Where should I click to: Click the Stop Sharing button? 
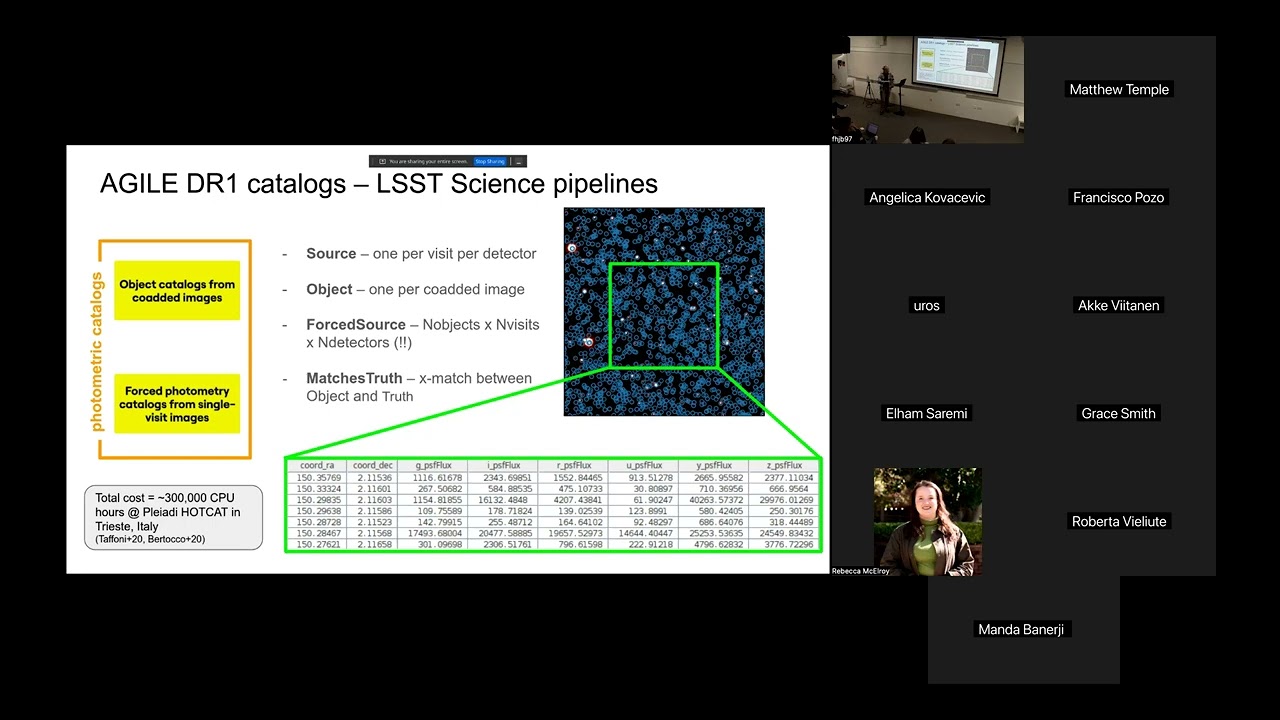[489, 161]
